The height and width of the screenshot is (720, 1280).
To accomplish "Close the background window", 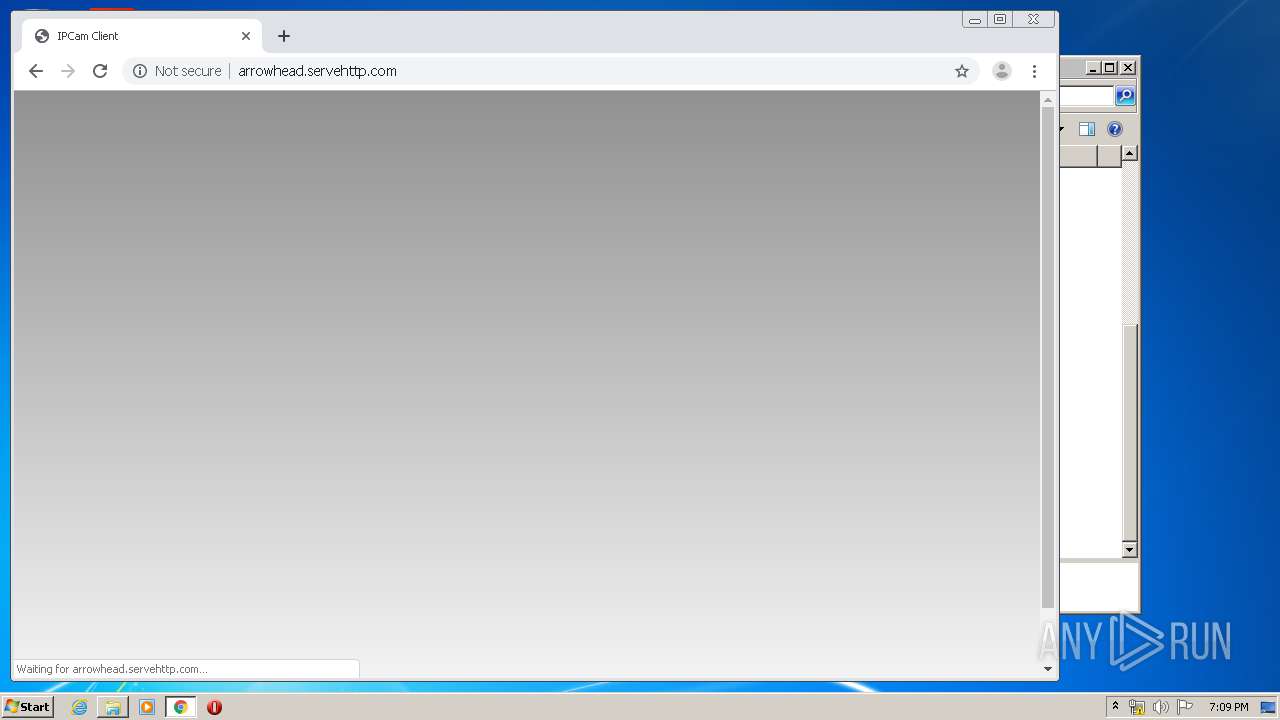I will pos(1128,68).
